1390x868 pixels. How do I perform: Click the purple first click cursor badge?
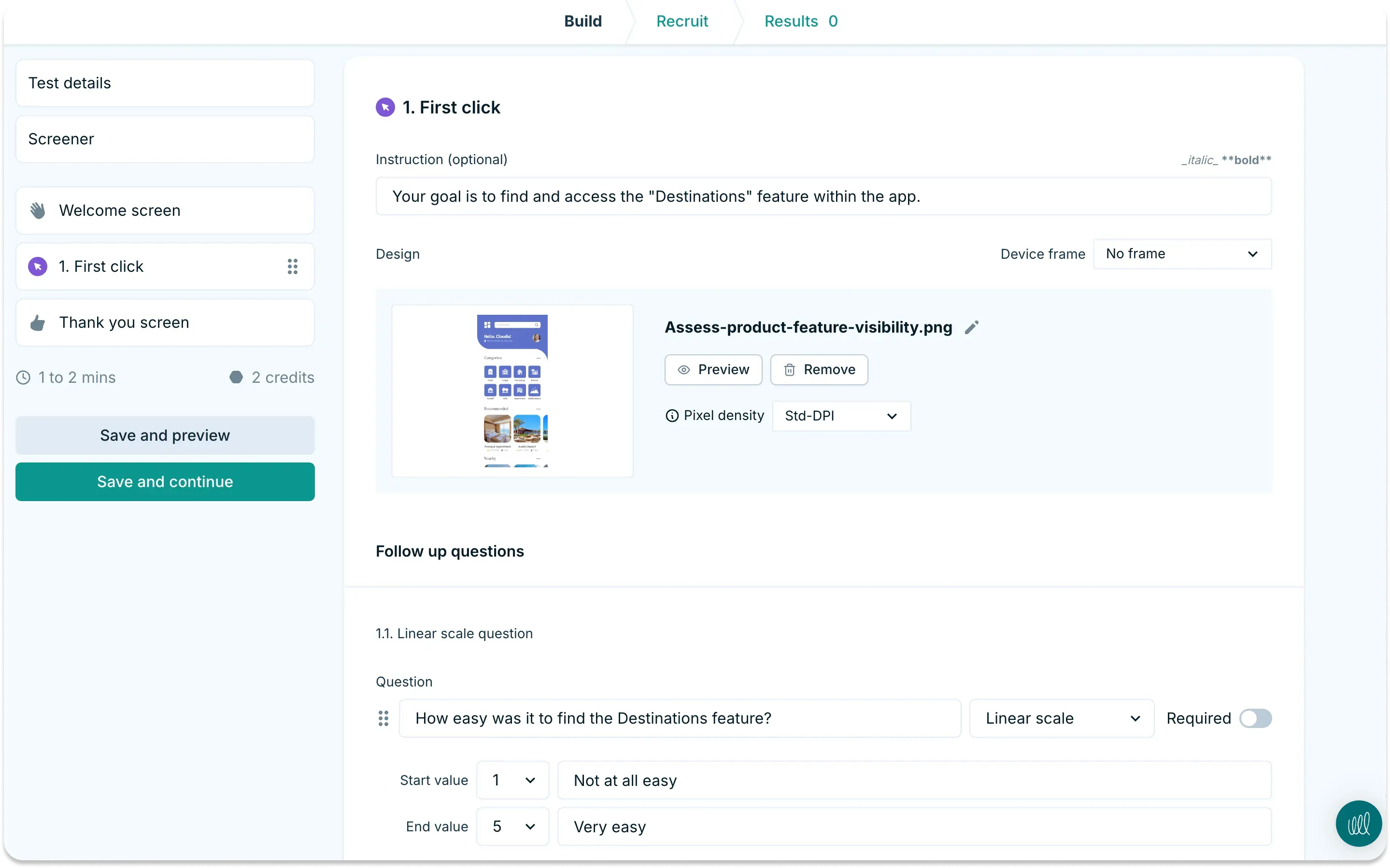point(384,107)
